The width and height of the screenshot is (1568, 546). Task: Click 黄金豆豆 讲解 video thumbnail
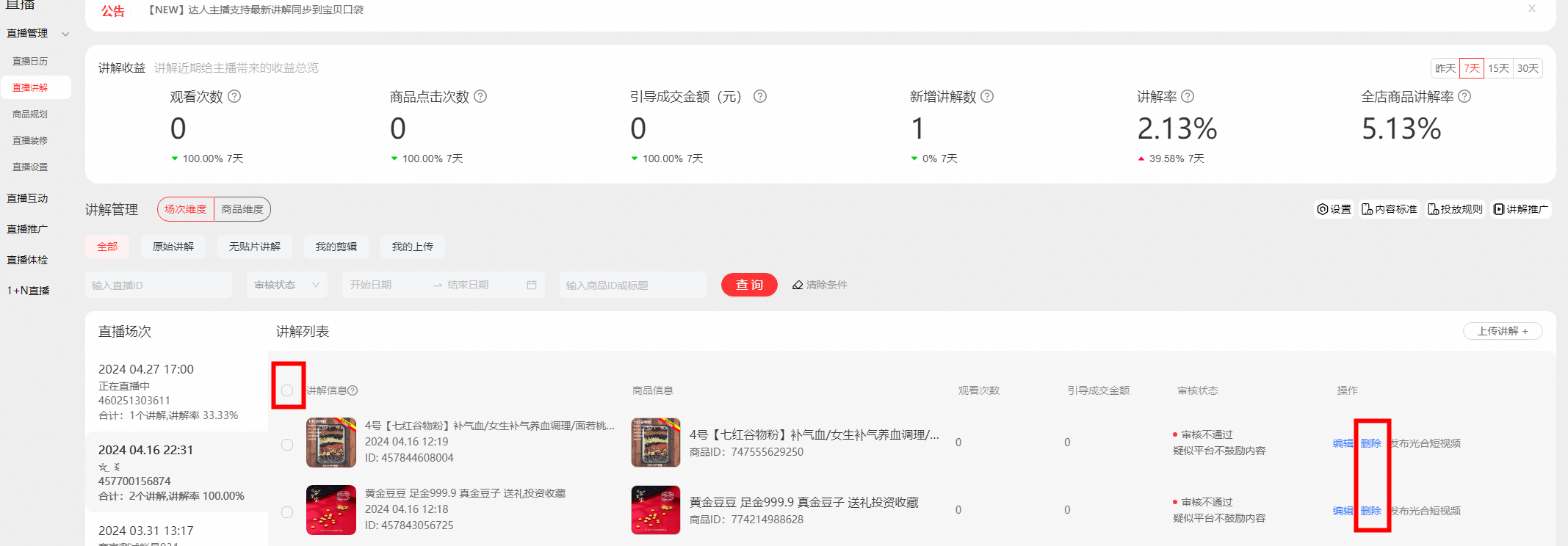(x=331, y=510)
